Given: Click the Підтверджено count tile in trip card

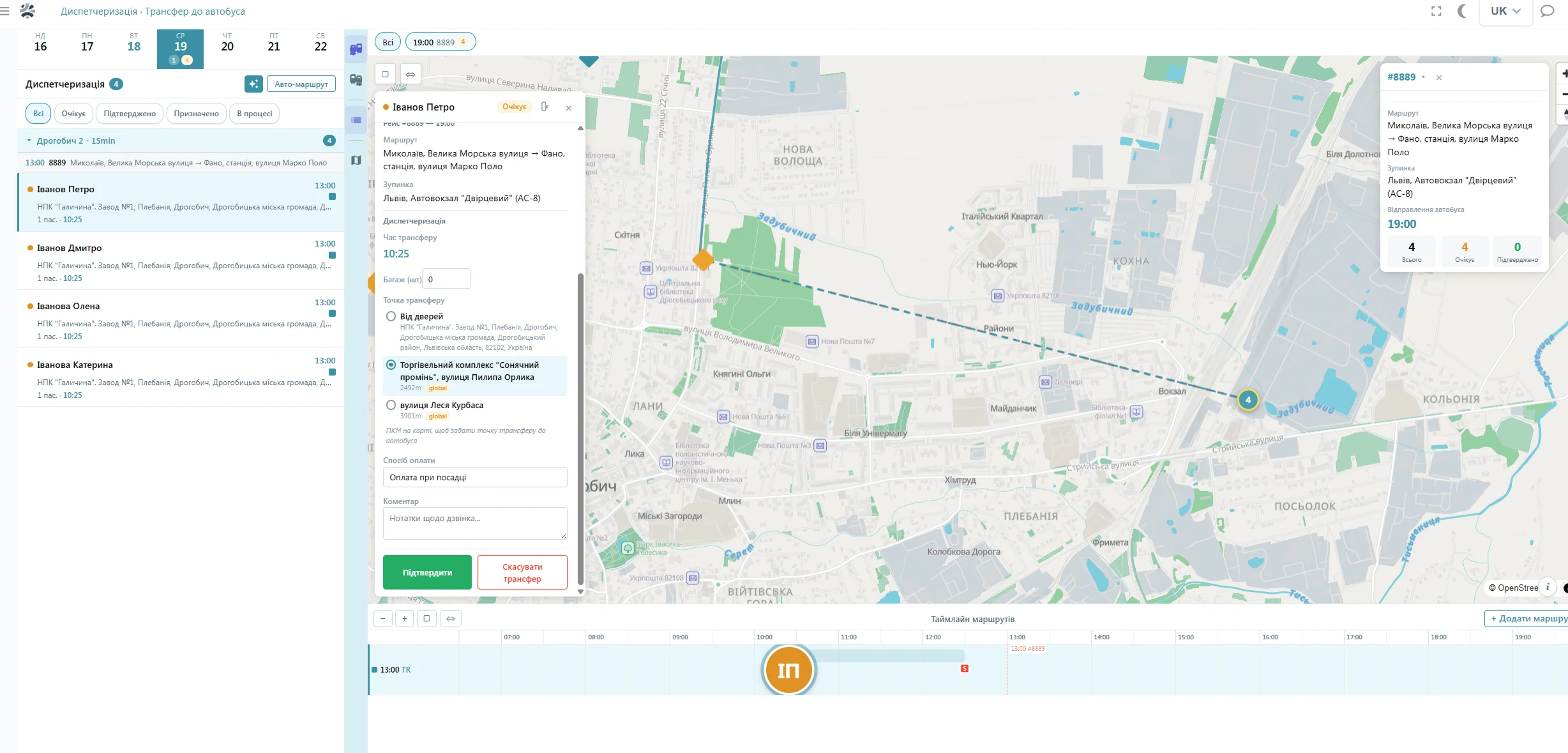Looking at the screenshot, I should pos(1518,251).
